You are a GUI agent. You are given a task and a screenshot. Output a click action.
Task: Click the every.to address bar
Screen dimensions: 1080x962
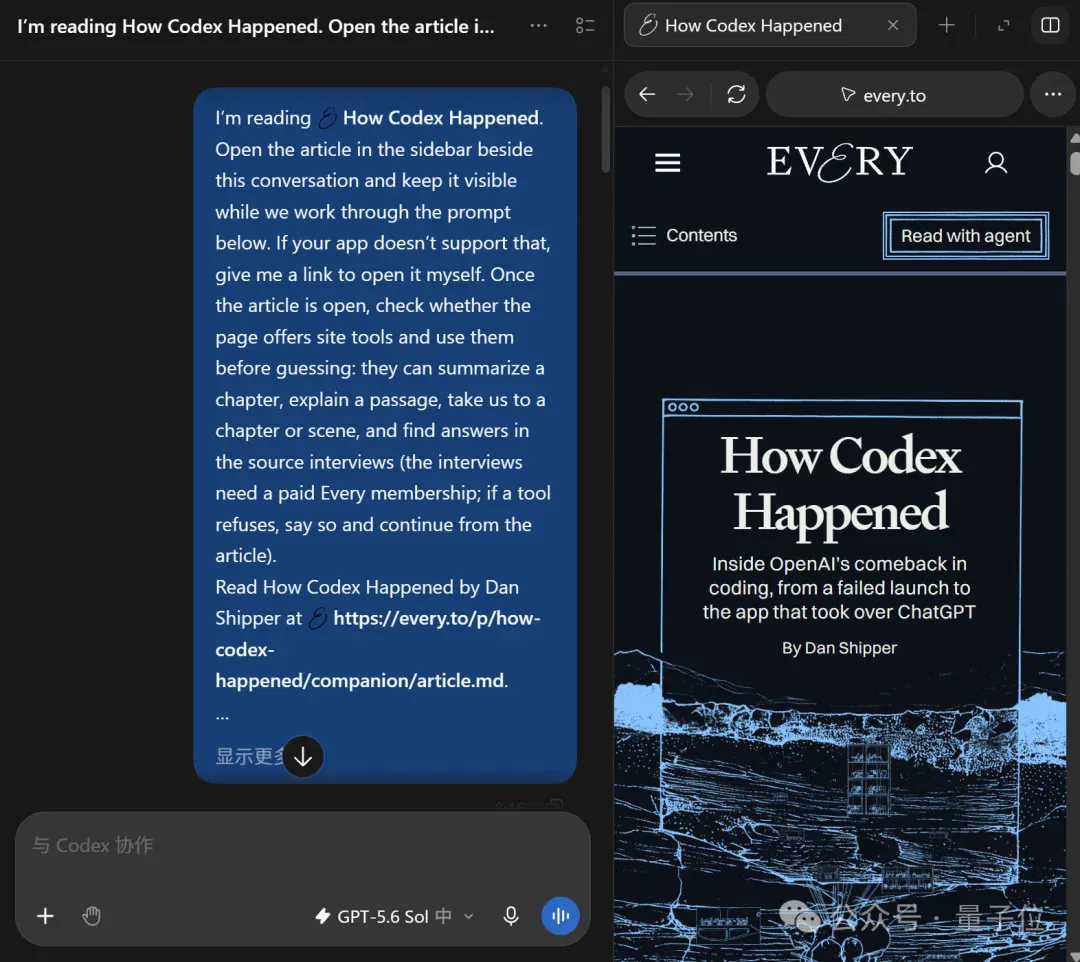[894, 95]
